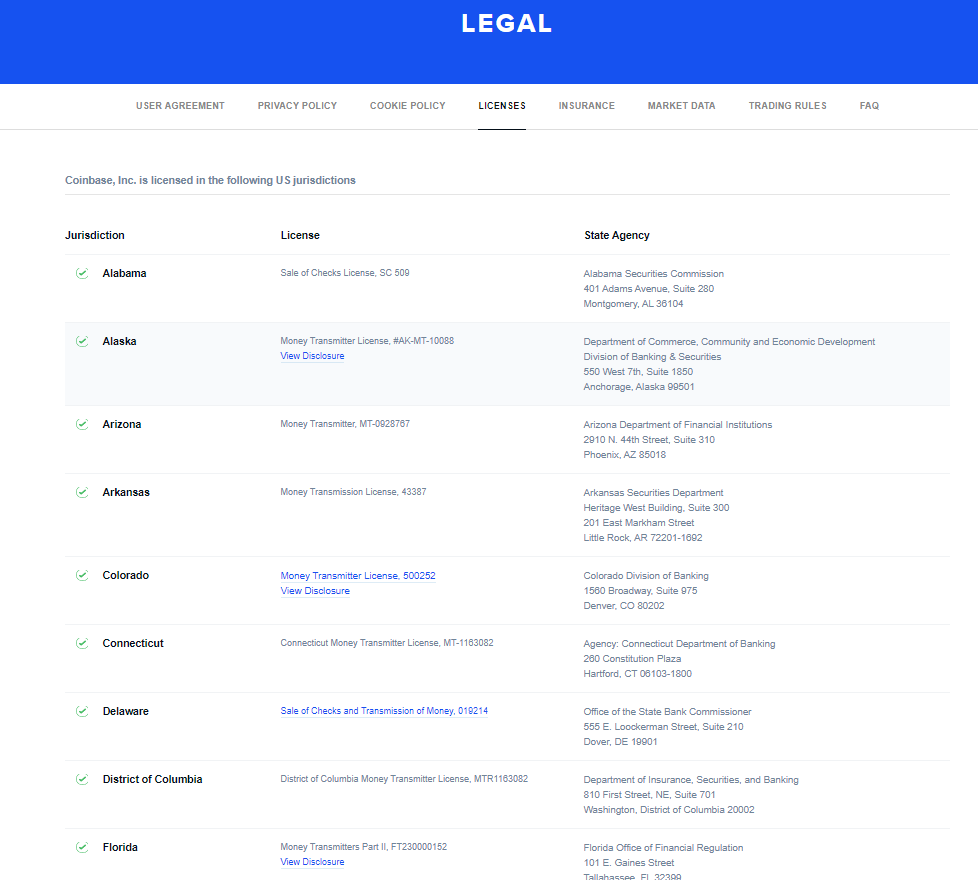This screenshot has width=978, height=880.
Task: Click the checkmark icon next to Arizona
Action: click(x=82, y=424)
